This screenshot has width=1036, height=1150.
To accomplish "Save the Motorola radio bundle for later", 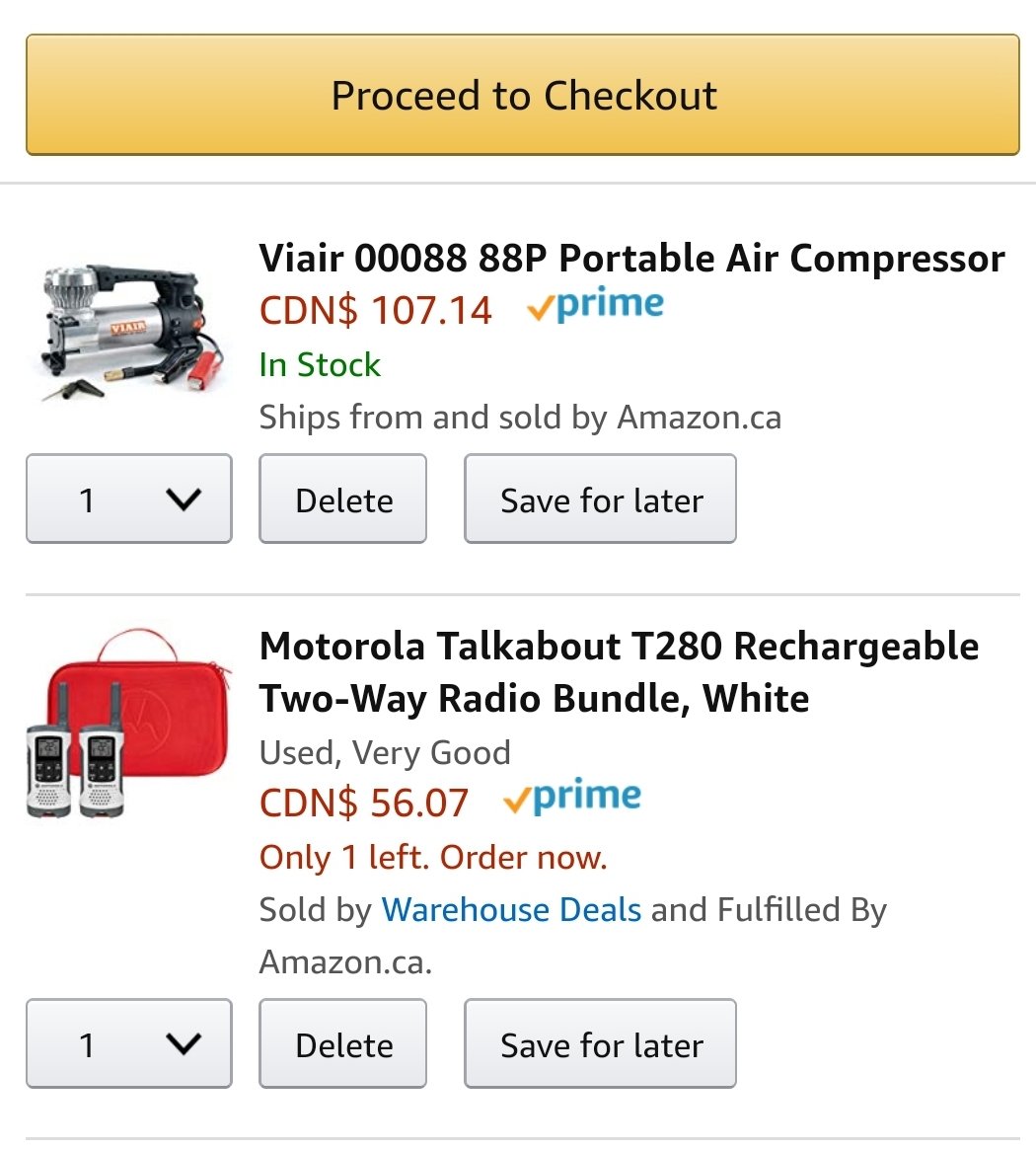I will point(601,1043).
